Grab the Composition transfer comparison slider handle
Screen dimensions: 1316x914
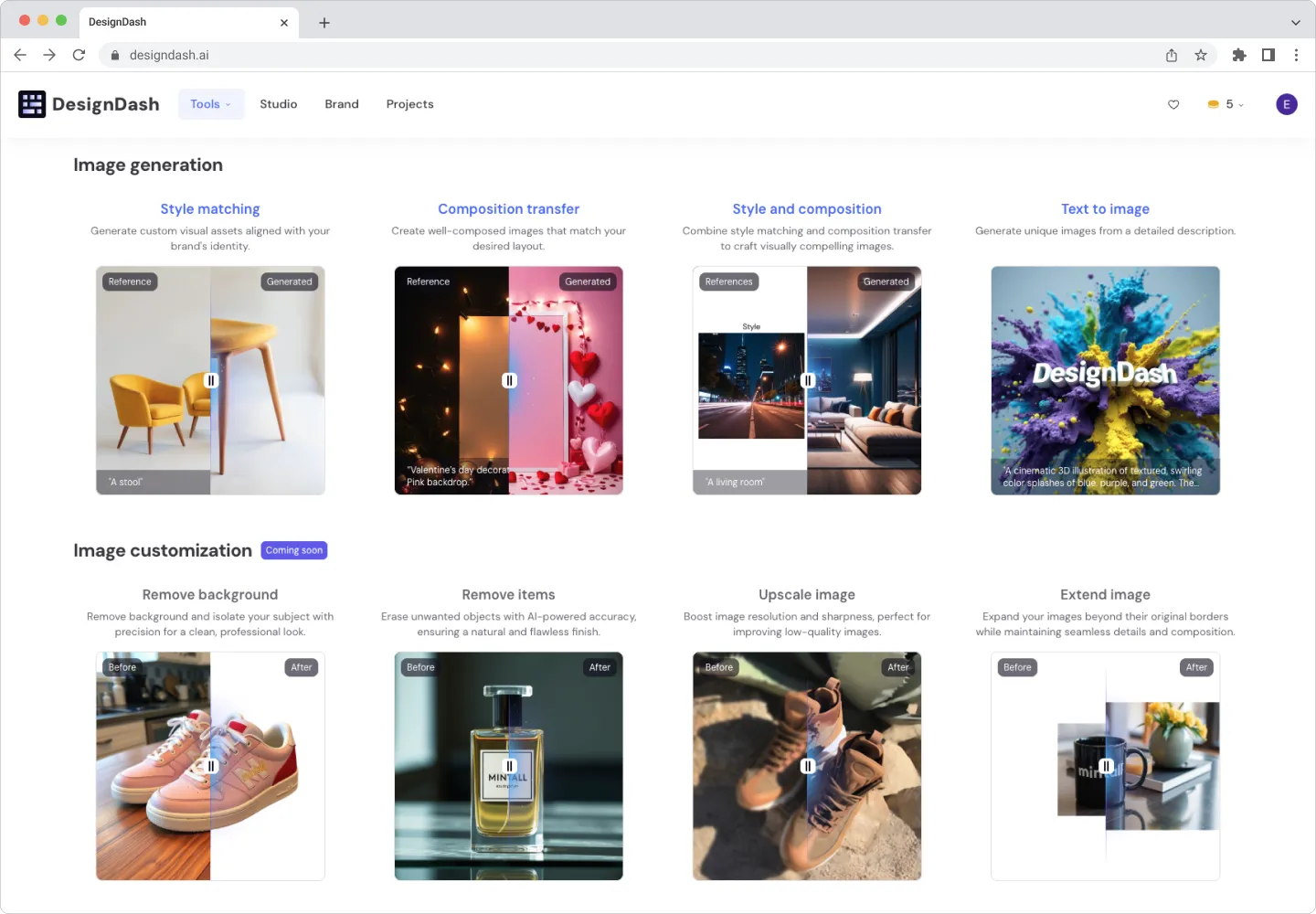click(509, 380)
